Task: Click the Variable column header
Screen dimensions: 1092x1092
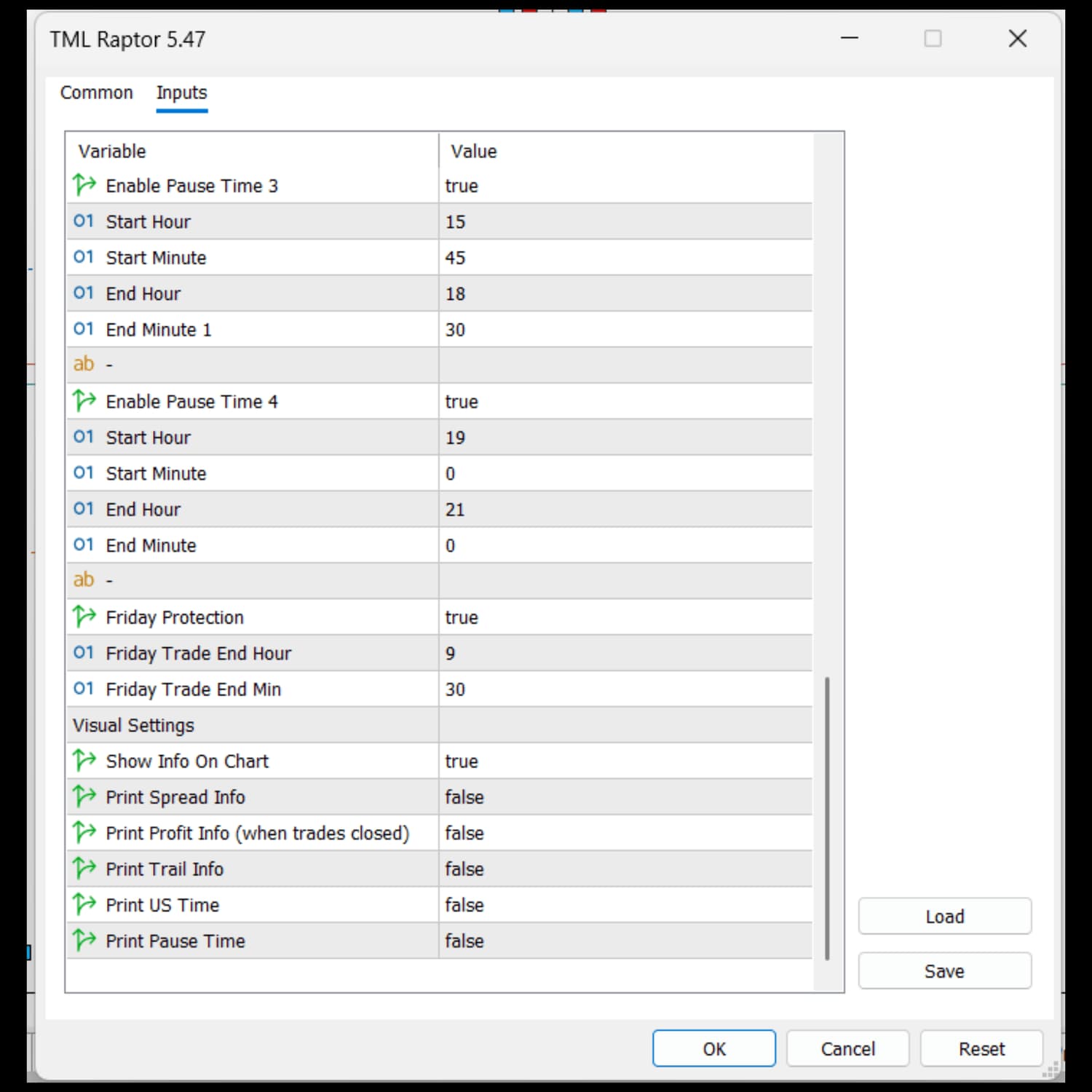Action: point(112,151)
